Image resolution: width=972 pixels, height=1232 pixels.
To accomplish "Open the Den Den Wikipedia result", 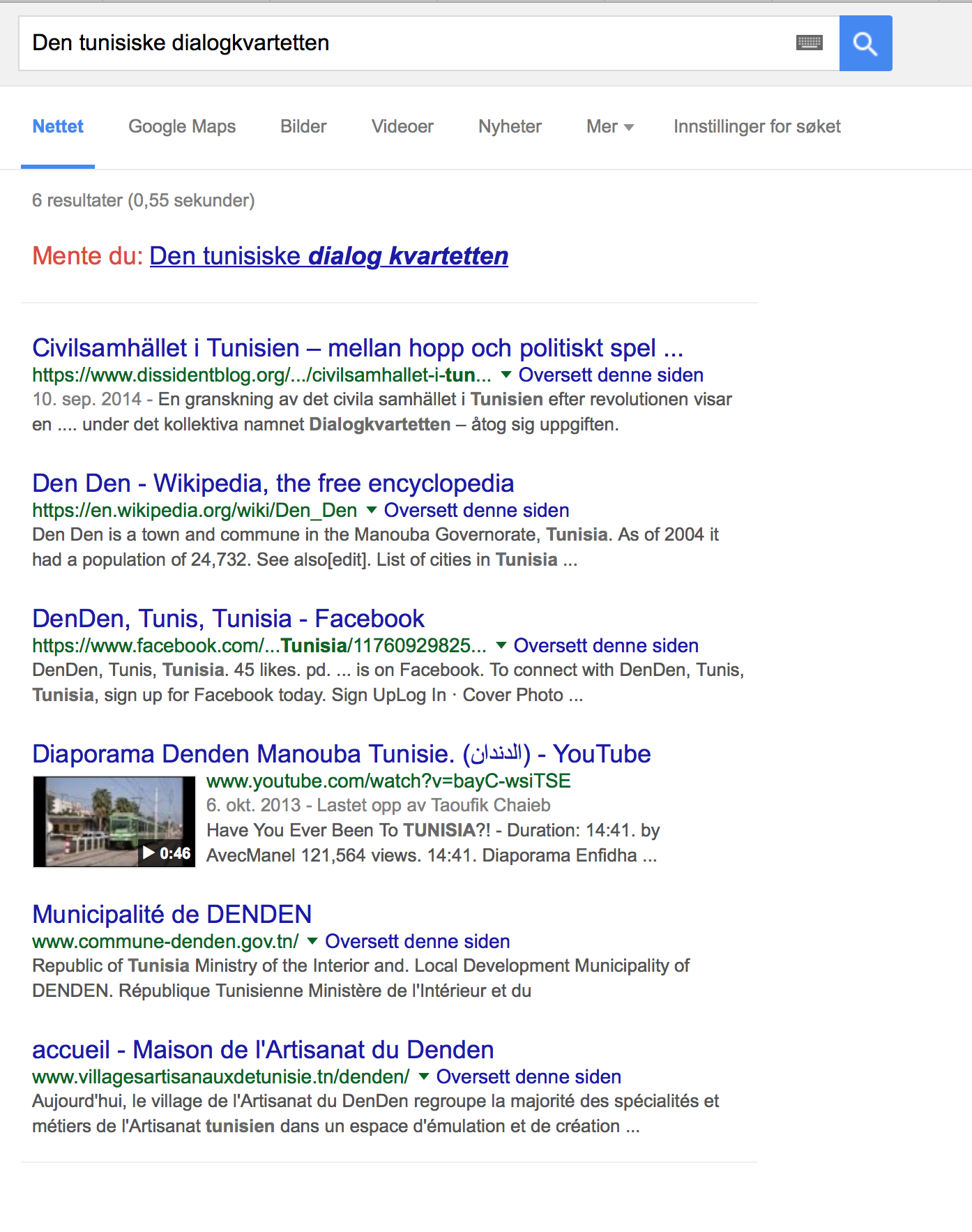I will pyautogui.click(x=273, y=483).
